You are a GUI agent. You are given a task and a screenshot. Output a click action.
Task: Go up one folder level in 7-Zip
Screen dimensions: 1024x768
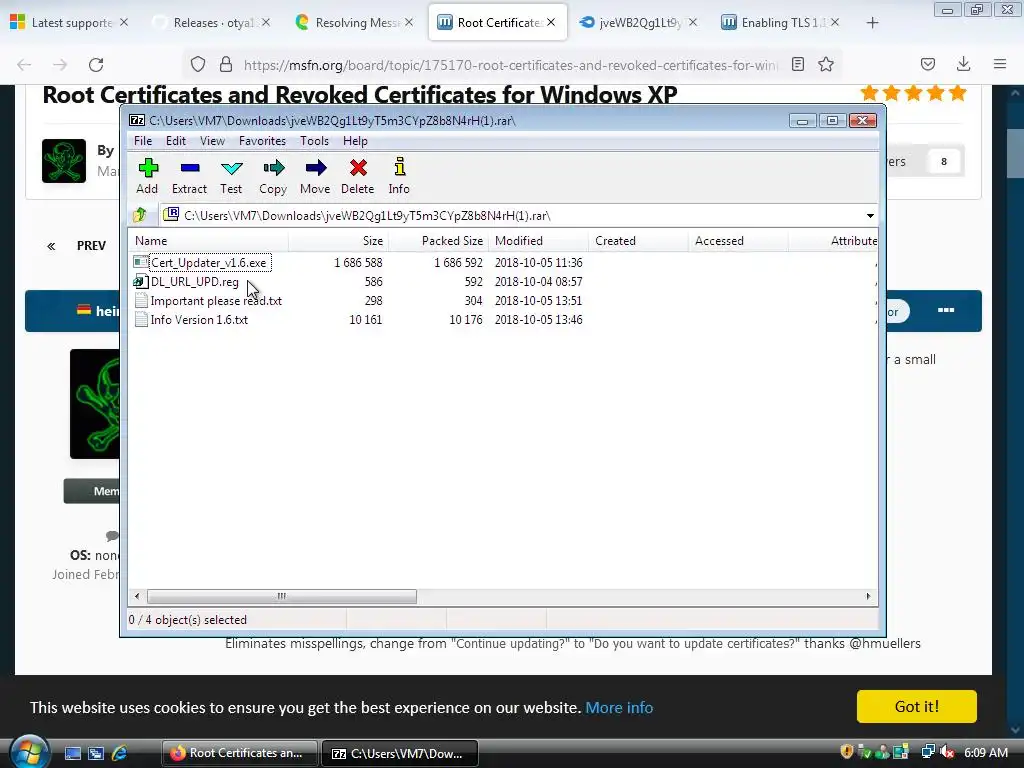click(140, 215)
